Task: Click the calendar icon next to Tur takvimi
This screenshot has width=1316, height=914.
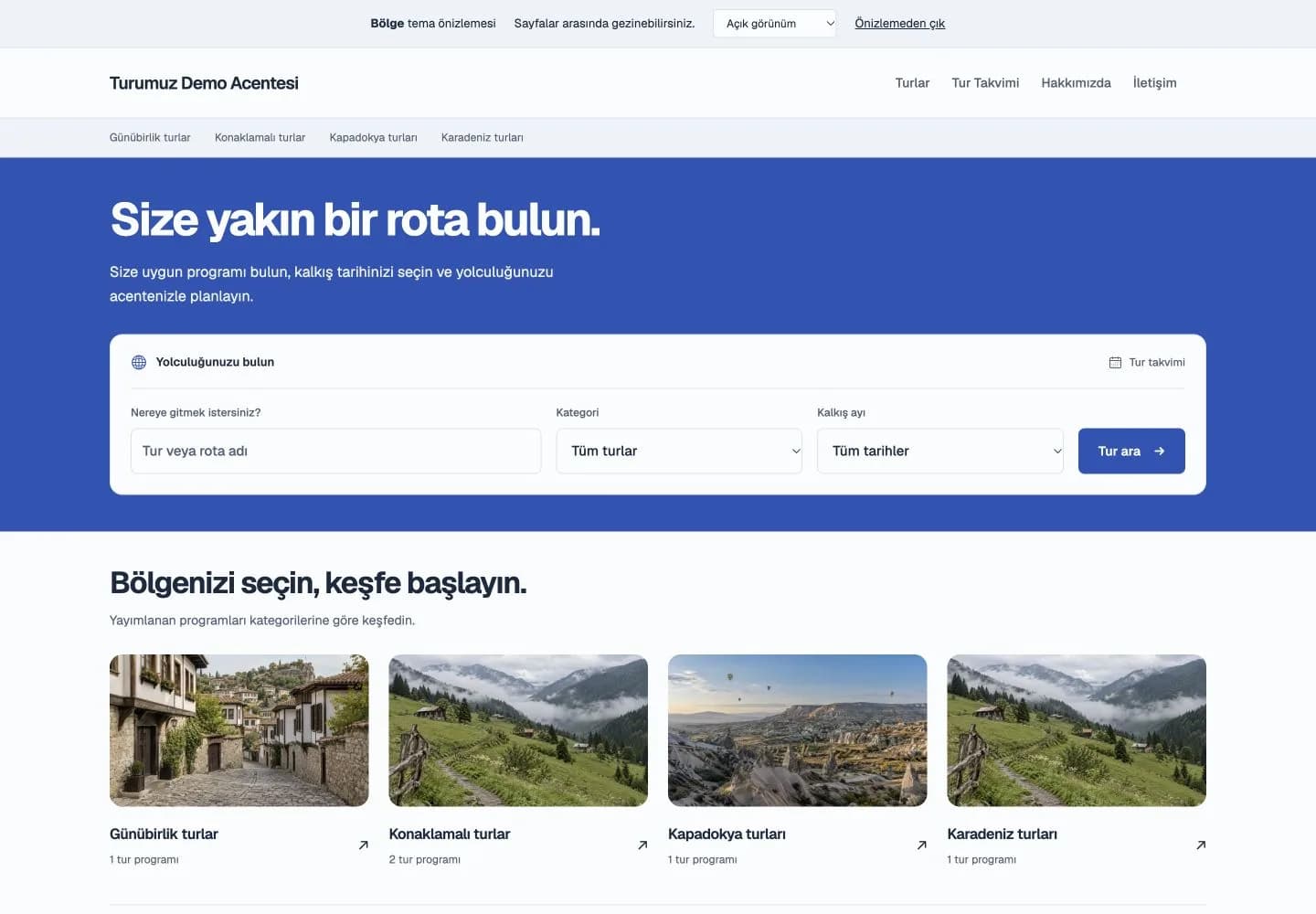Action: pyautogui.click(x=1115, y=363)
